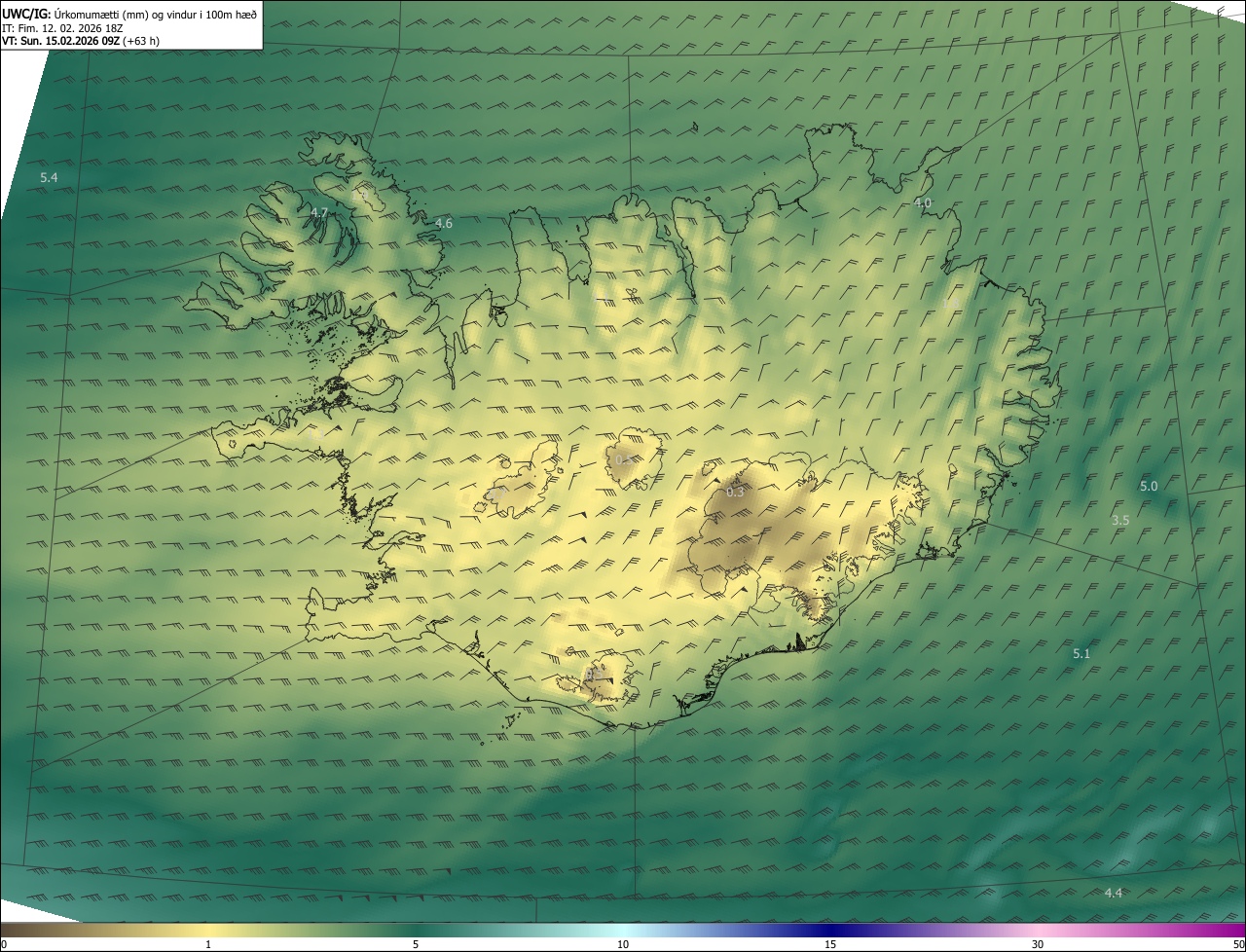Click the map value 4.6
This screenshot has width=1246, height=952.
(444, 224)
